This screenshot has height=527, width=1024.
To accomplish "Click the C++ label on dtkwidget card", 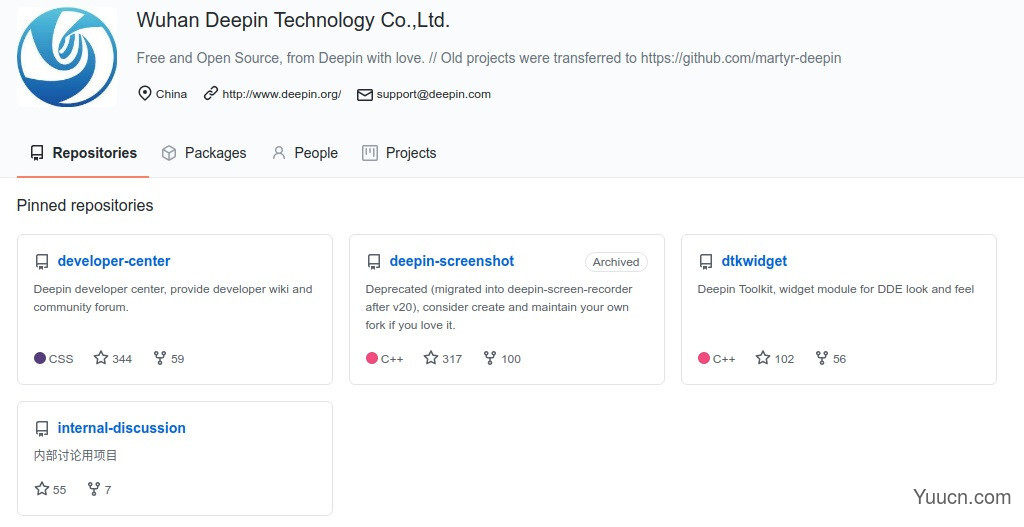I will click(724, 359).
